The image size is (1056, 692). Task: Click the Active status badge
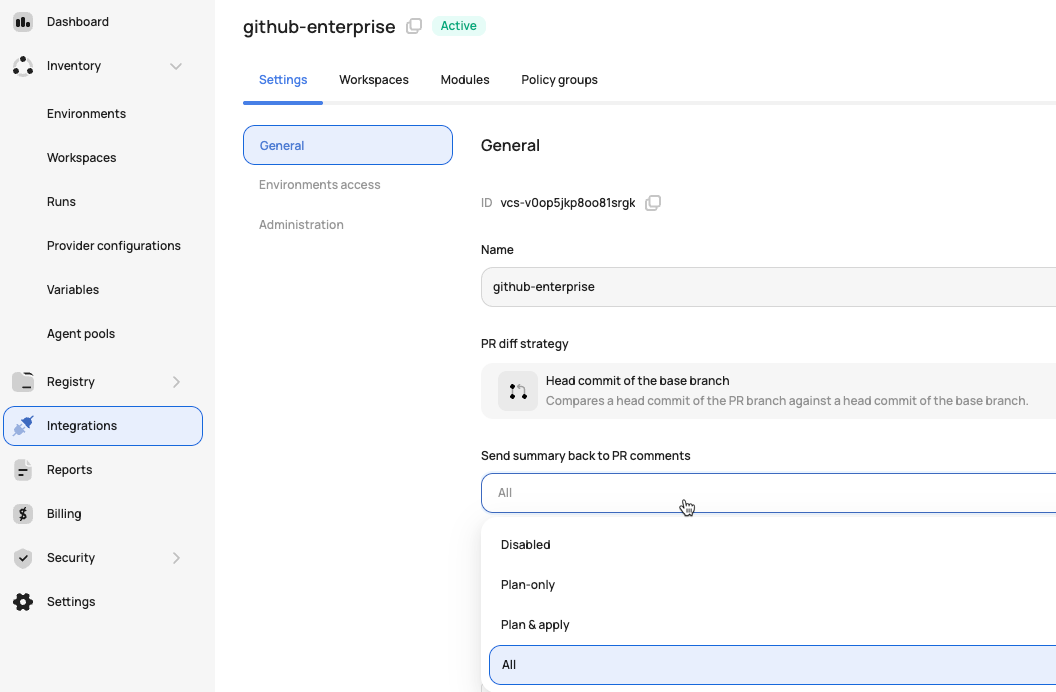point(459,26)
